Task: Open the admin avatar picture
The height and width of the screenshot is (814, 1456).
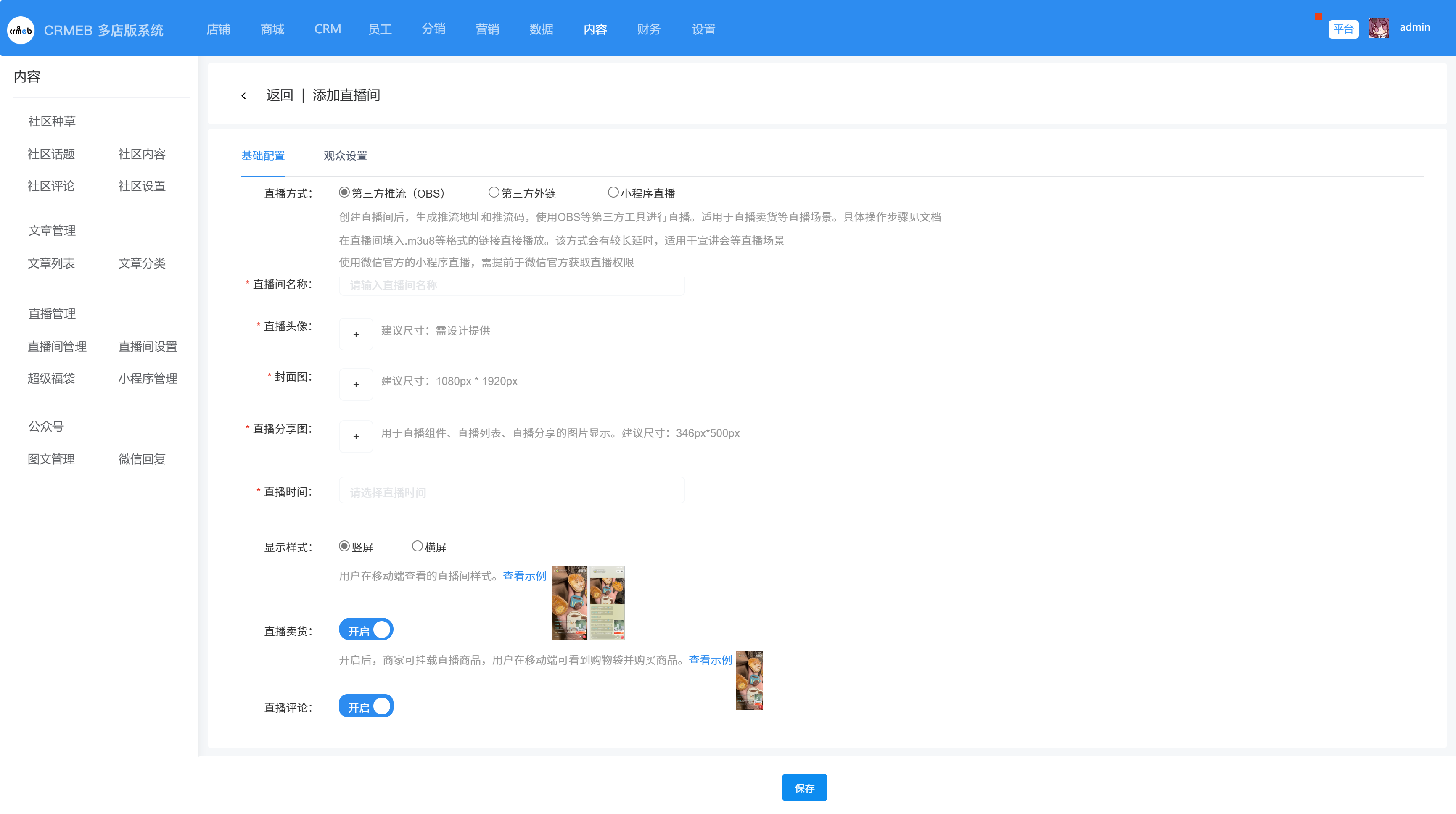Action: pyautogui.click(x=1379, y=28)
